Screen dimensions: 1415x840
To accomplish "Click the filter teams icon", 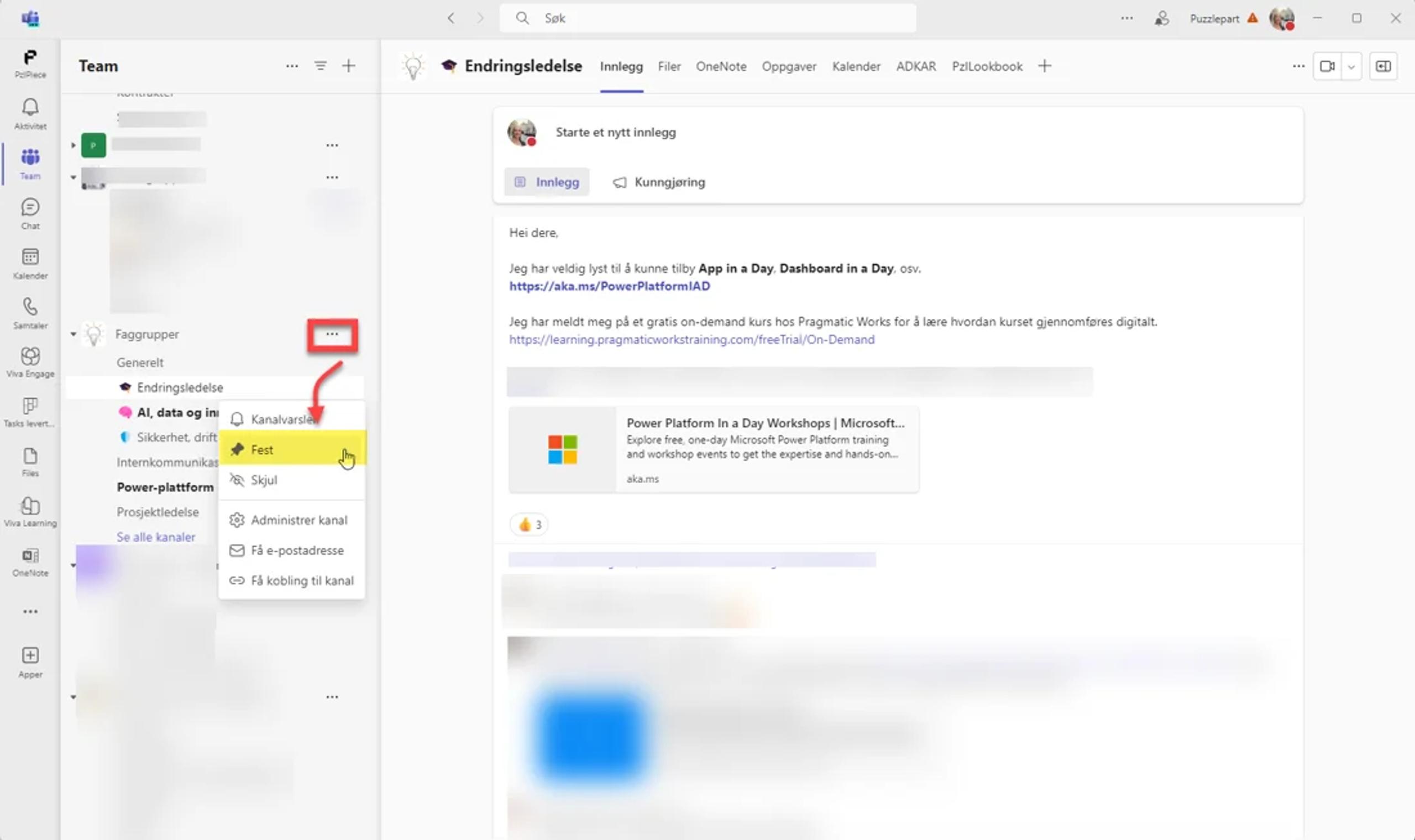I will pos(321,66).
